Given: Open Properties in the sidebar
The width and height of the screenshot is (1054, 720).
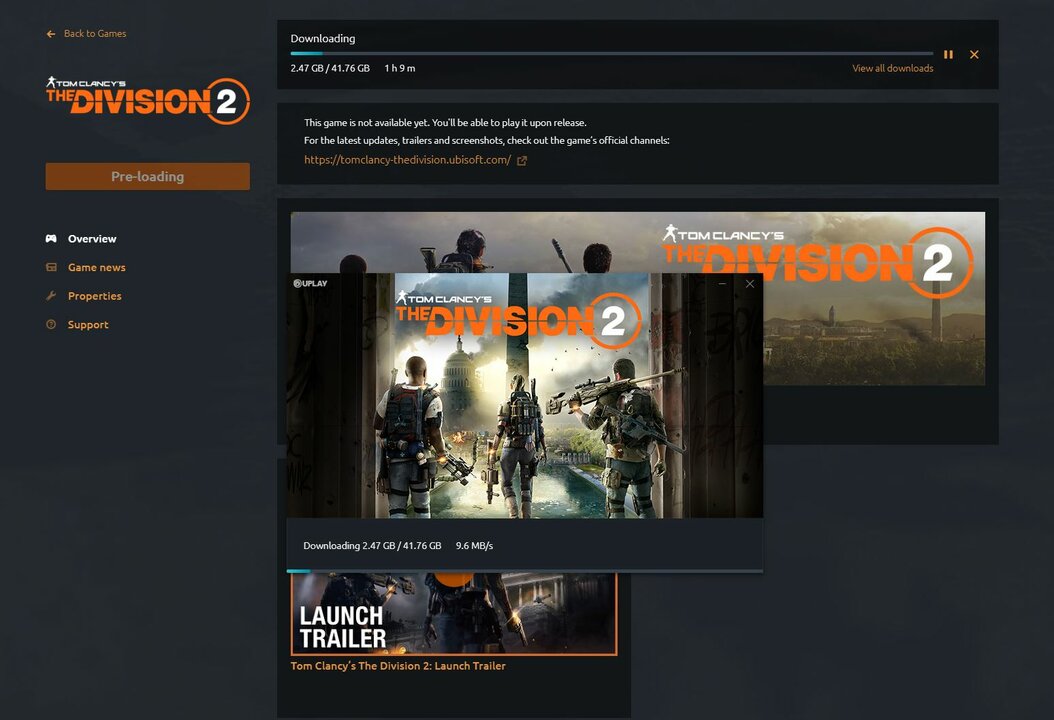Looking at the screenshot, I should 95,296.
